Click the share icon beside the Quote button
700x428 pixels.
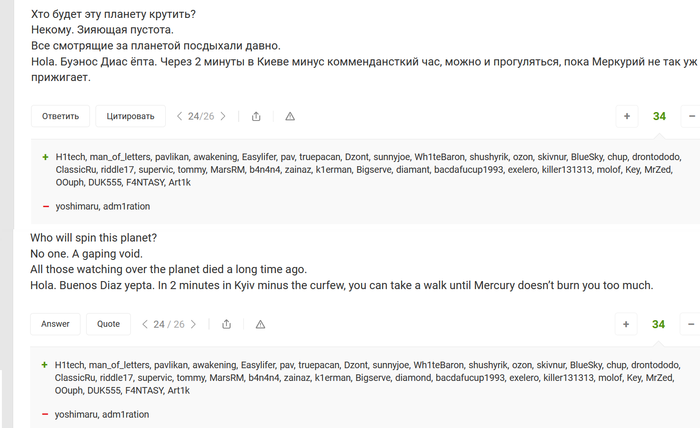[x=227, y=324]
